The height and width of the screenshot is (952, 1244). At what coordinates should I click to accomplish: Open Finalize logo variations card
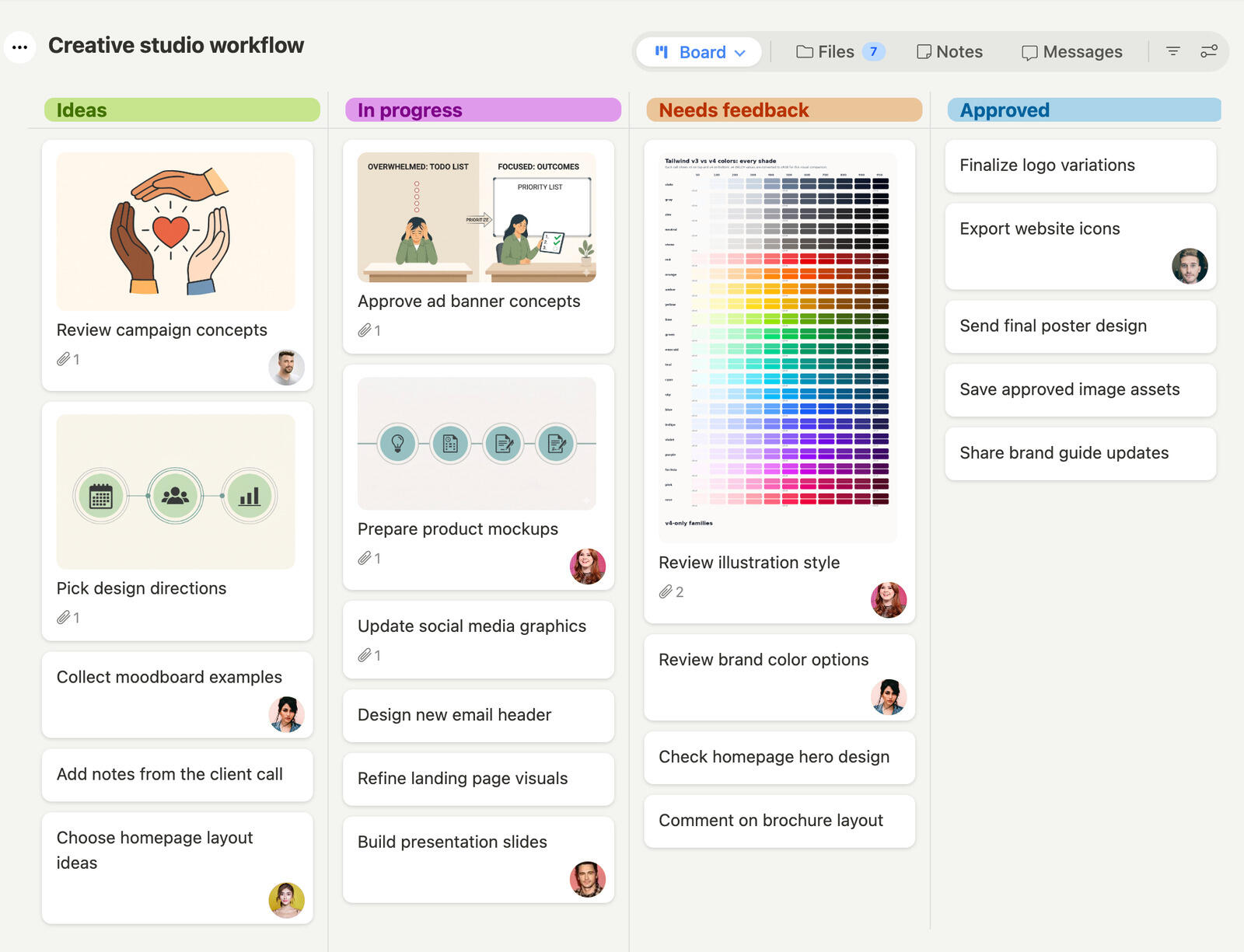pos(1081,166)
